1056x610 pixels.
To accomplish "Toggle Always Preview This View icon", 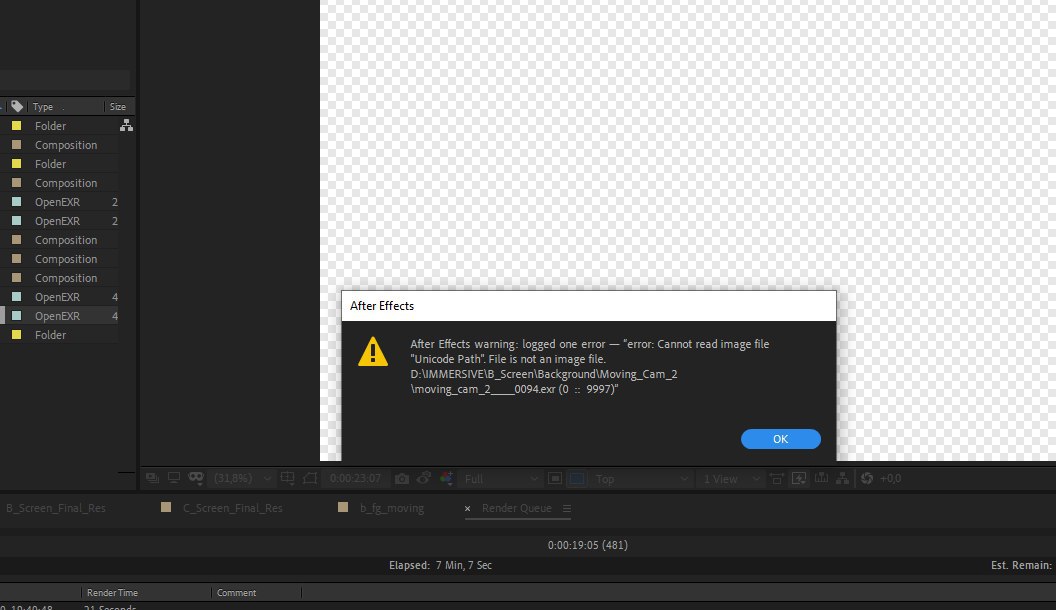I will 152,478.
